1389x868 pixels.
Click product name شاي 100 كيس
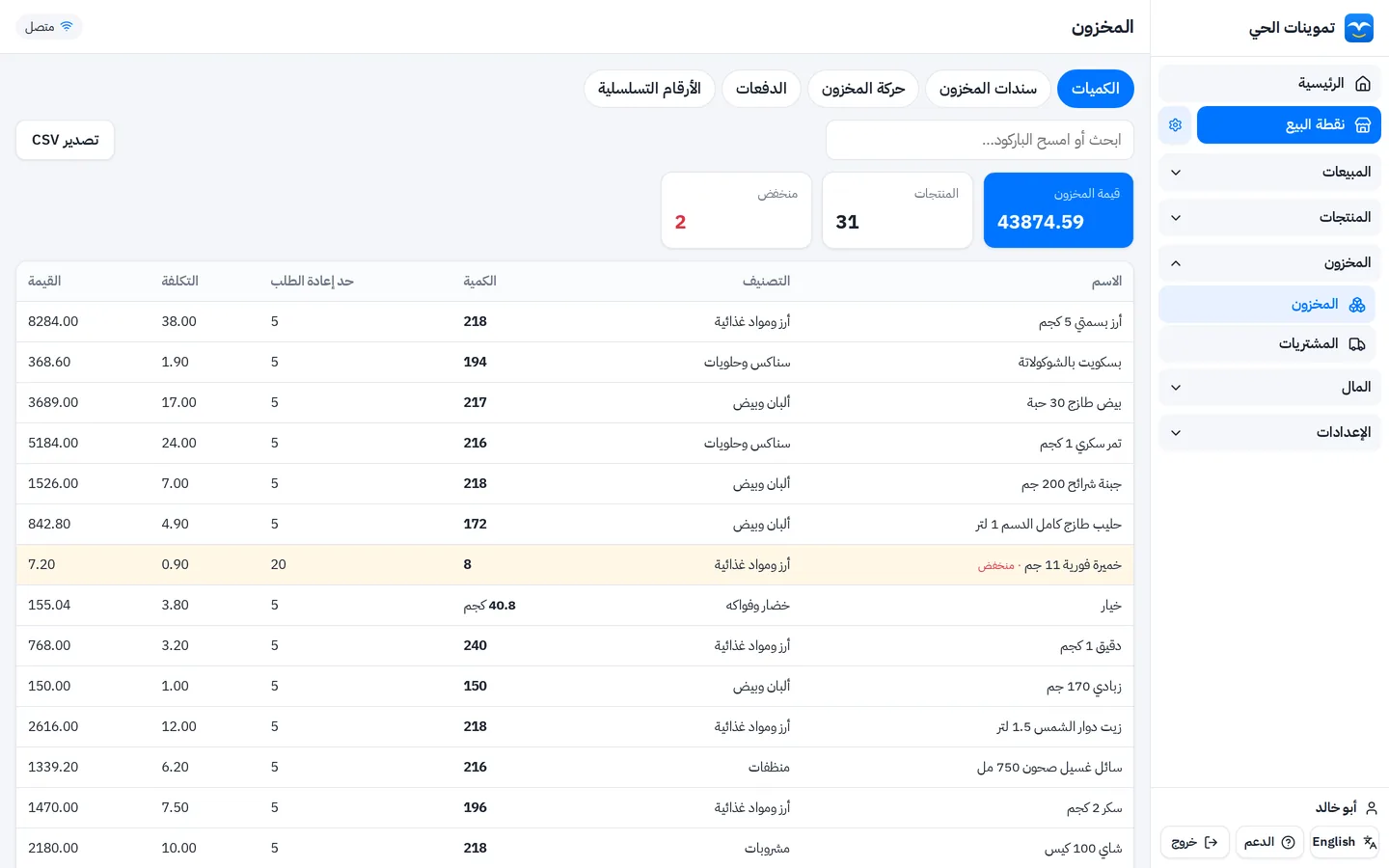click(1082, 849)
